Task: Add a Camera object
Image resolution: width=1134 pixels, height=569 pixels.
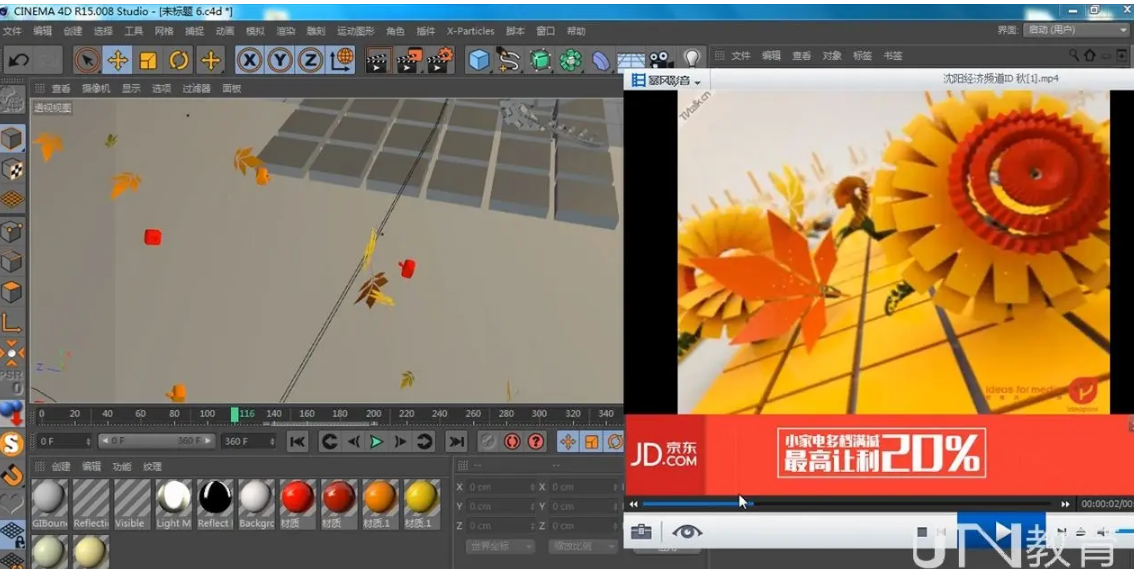Action: tap(660, 59)
